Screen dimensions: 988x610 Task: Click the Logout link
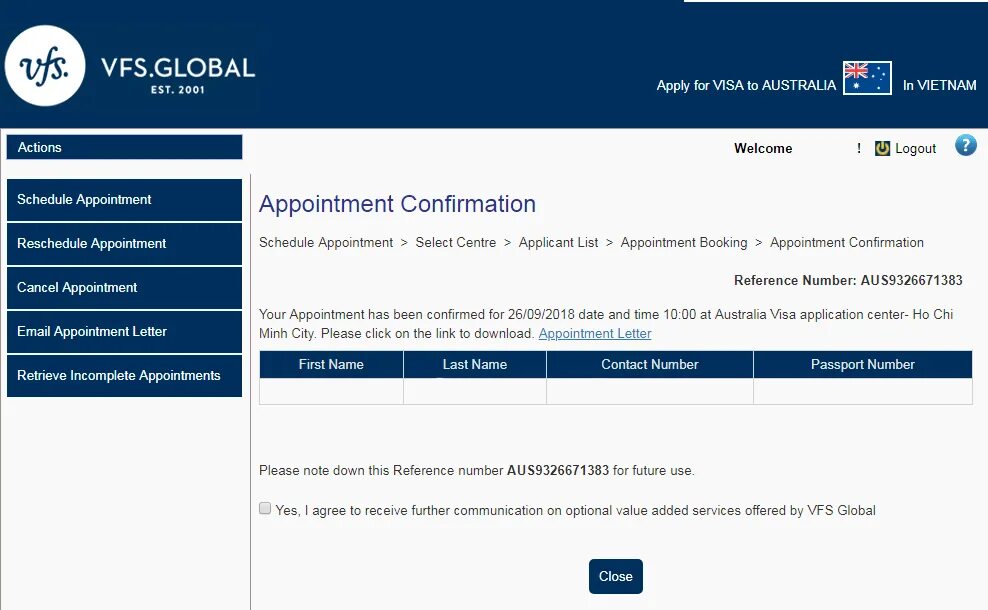click(915, 148)
